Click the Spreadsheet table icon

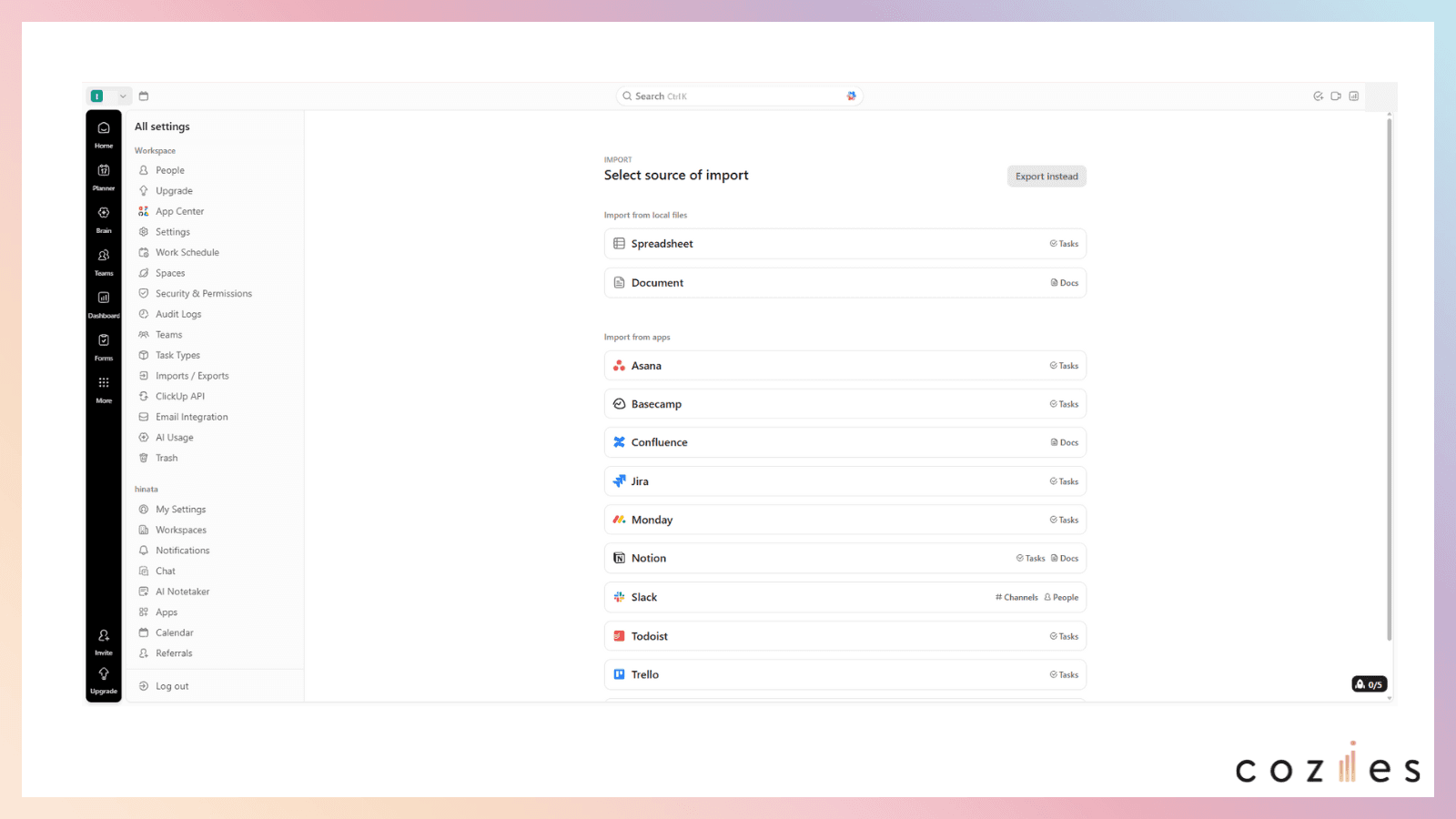pyautogui.click(x=619, y=244)
